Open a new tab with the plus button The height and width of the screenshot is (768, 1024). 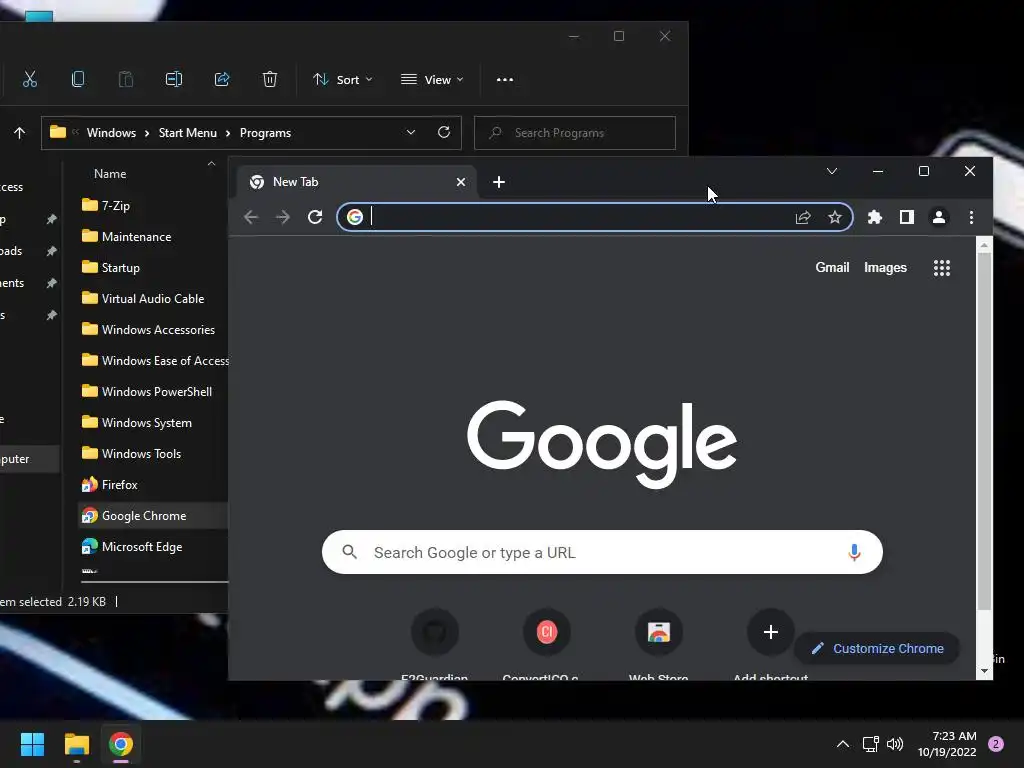[x=499, y=182]
